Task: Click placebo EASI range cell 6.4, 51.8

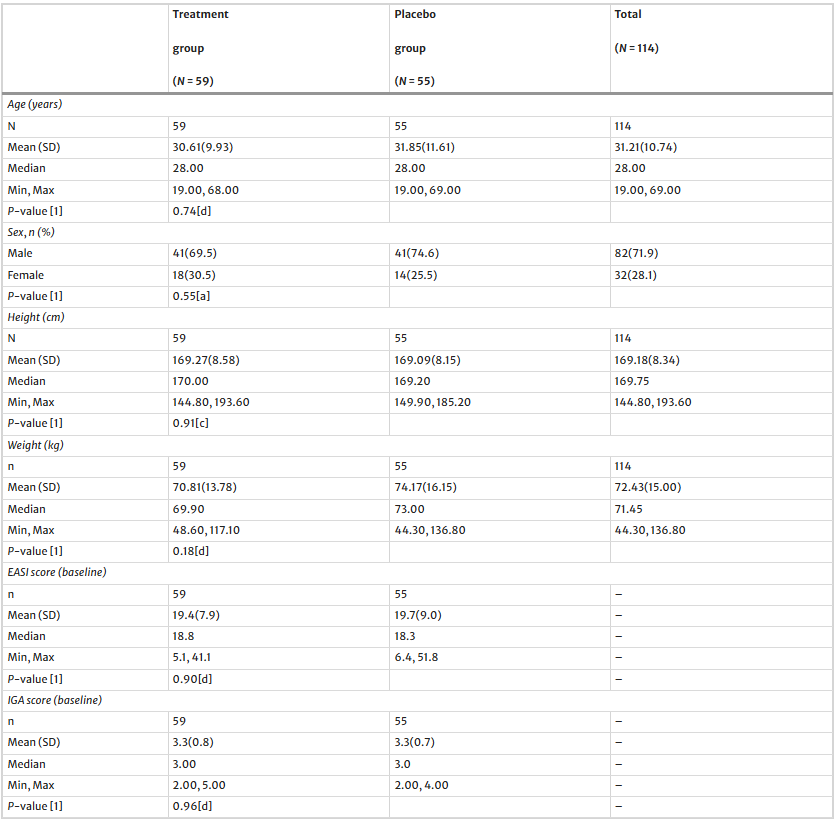Action: pos(418,657)
